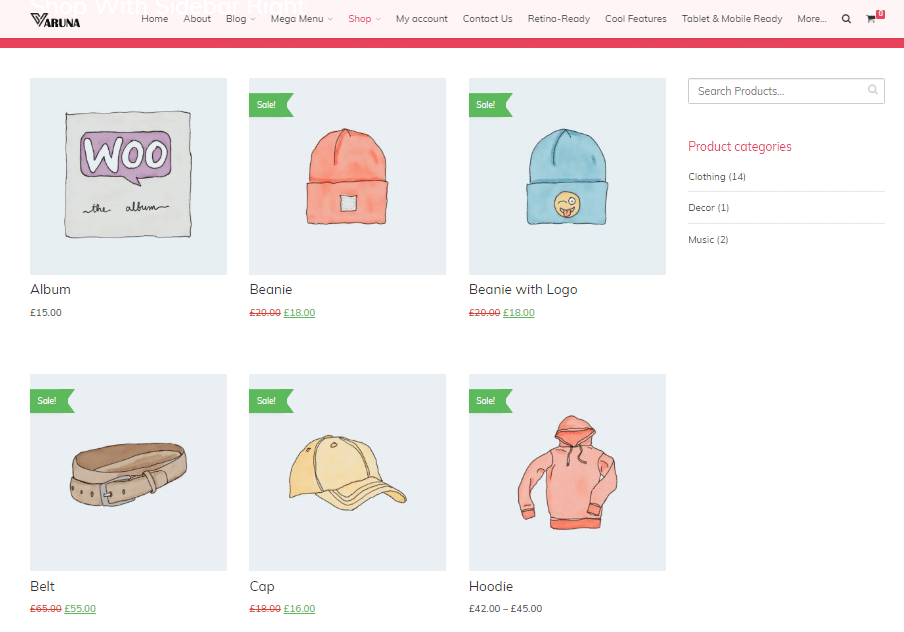Open the Hoodie product thumbnail
This screenshot has width=904, height=632.
pos(567,472)
